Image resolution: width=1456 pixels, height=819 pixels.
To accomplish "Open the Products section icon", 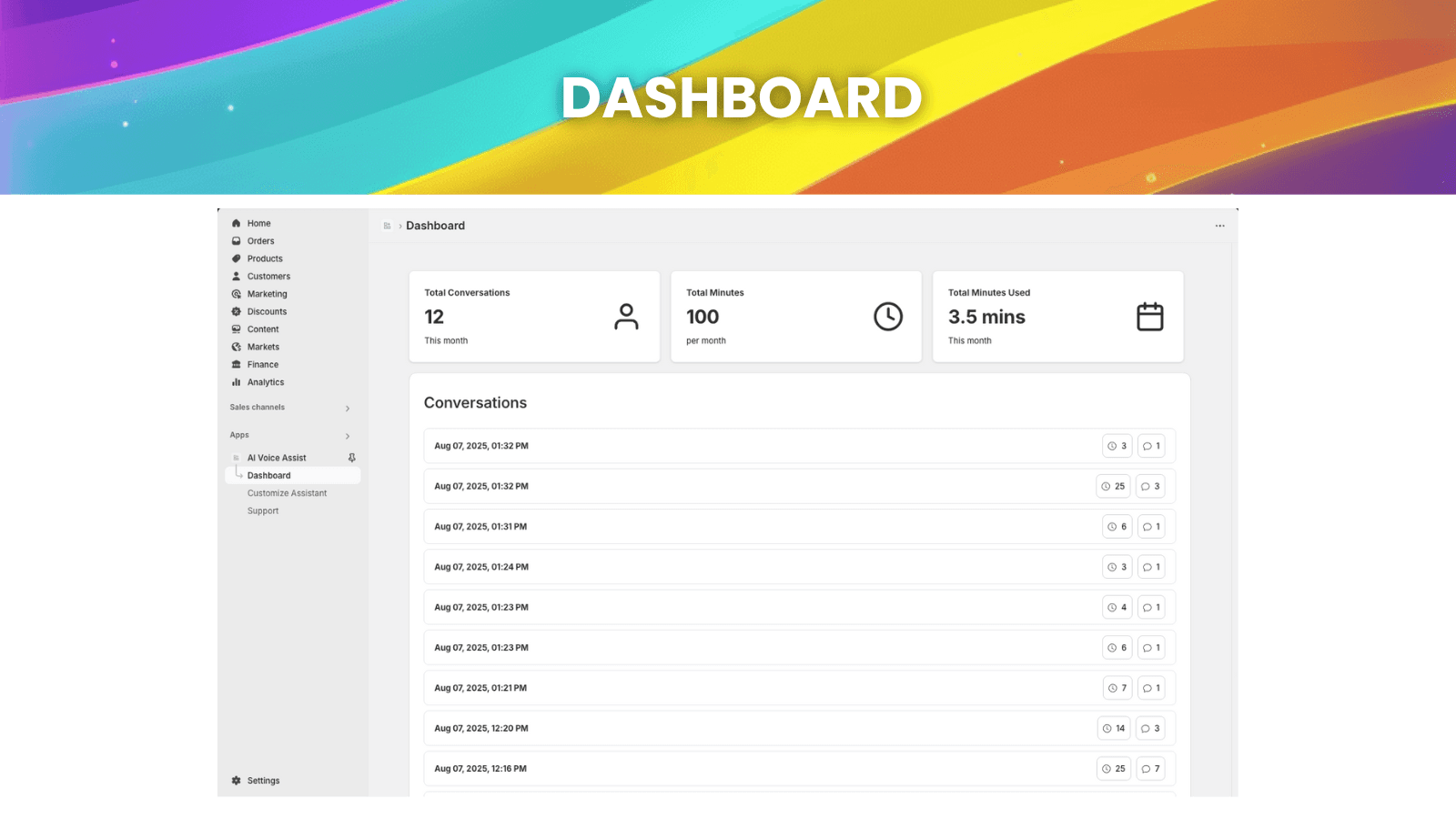I will [x=237, y=258].
